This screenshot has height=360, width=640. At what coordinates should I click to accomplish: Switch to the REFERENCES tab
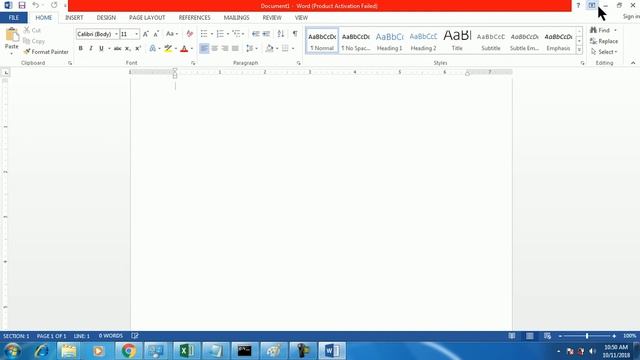coord(194,18)
